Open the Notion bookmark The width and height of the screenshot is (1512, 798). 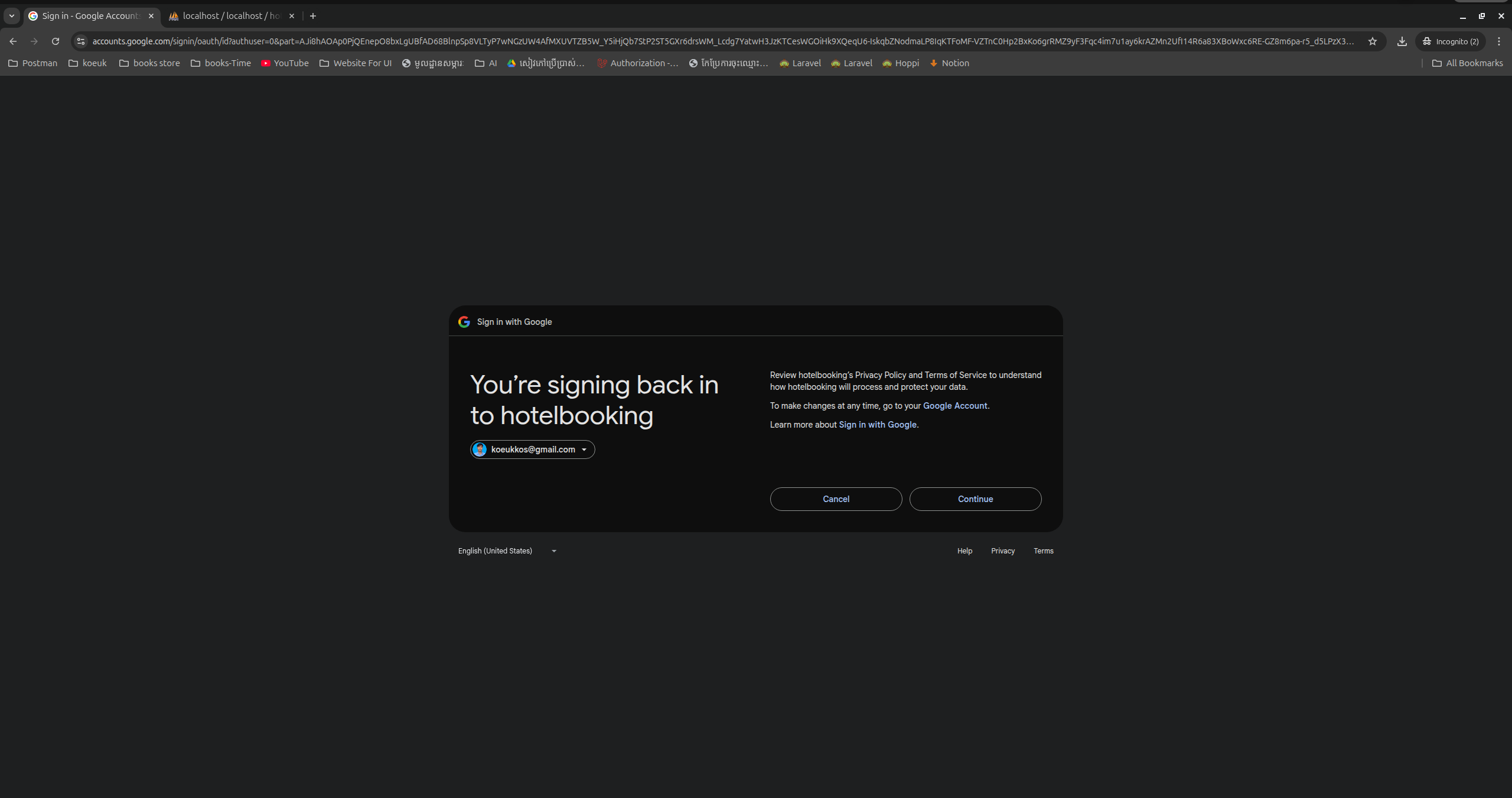click(x=949, y=63)
